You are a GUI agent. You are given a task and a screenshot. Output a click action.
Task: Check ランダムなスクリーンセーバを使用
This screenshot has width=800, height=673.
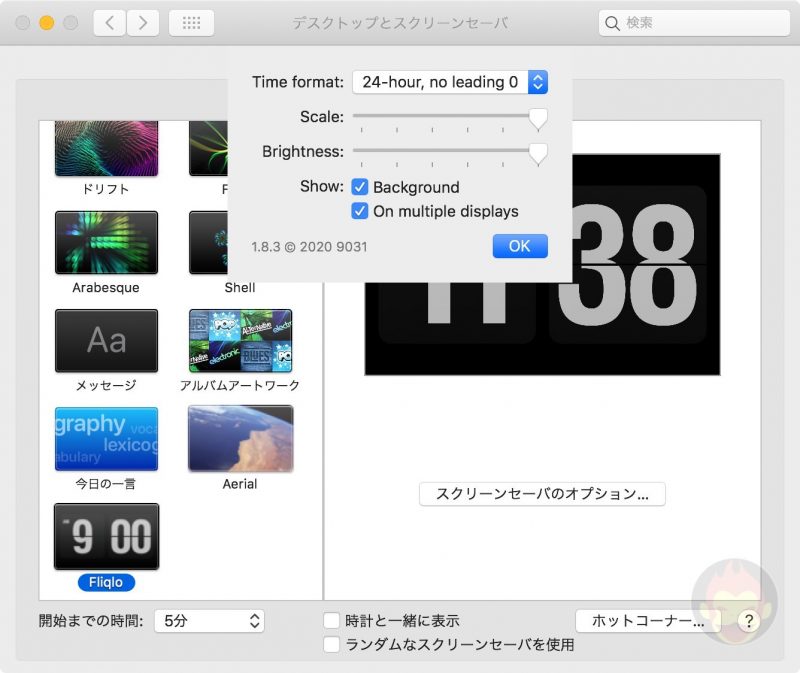point(332,644)
